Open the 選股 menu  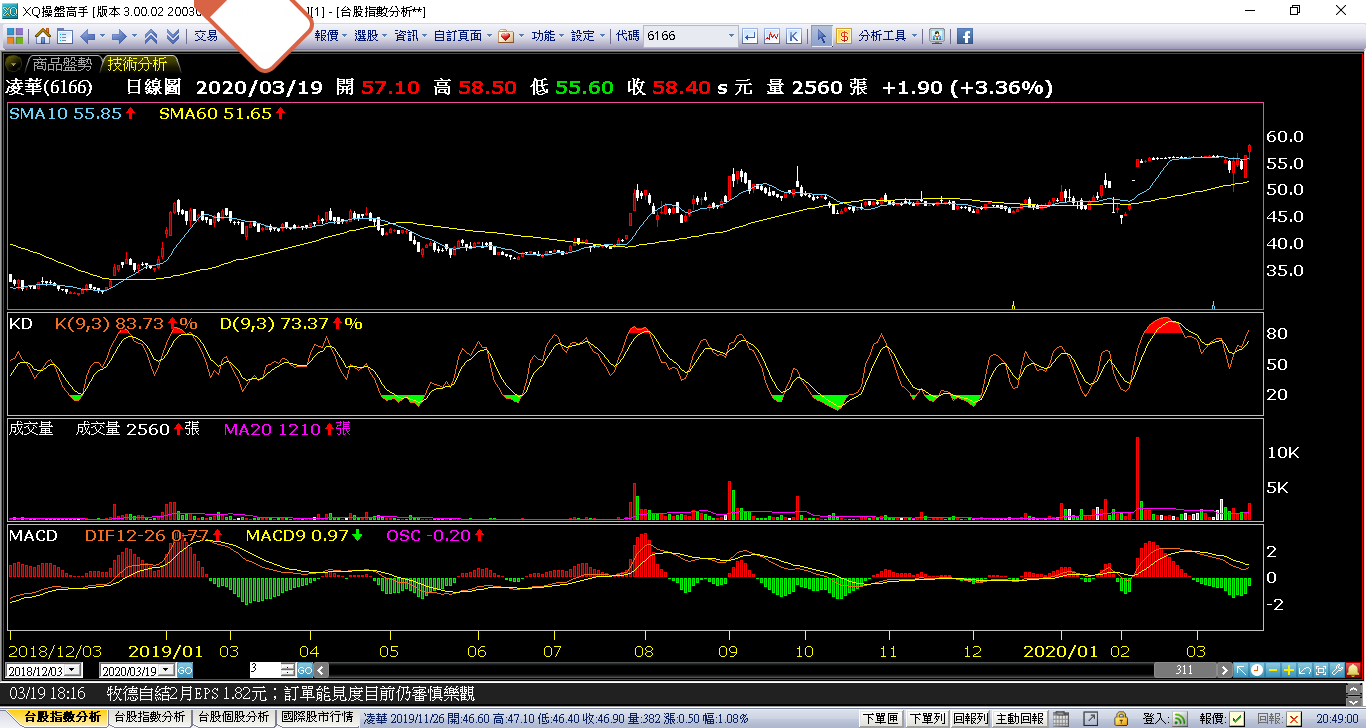370,36
